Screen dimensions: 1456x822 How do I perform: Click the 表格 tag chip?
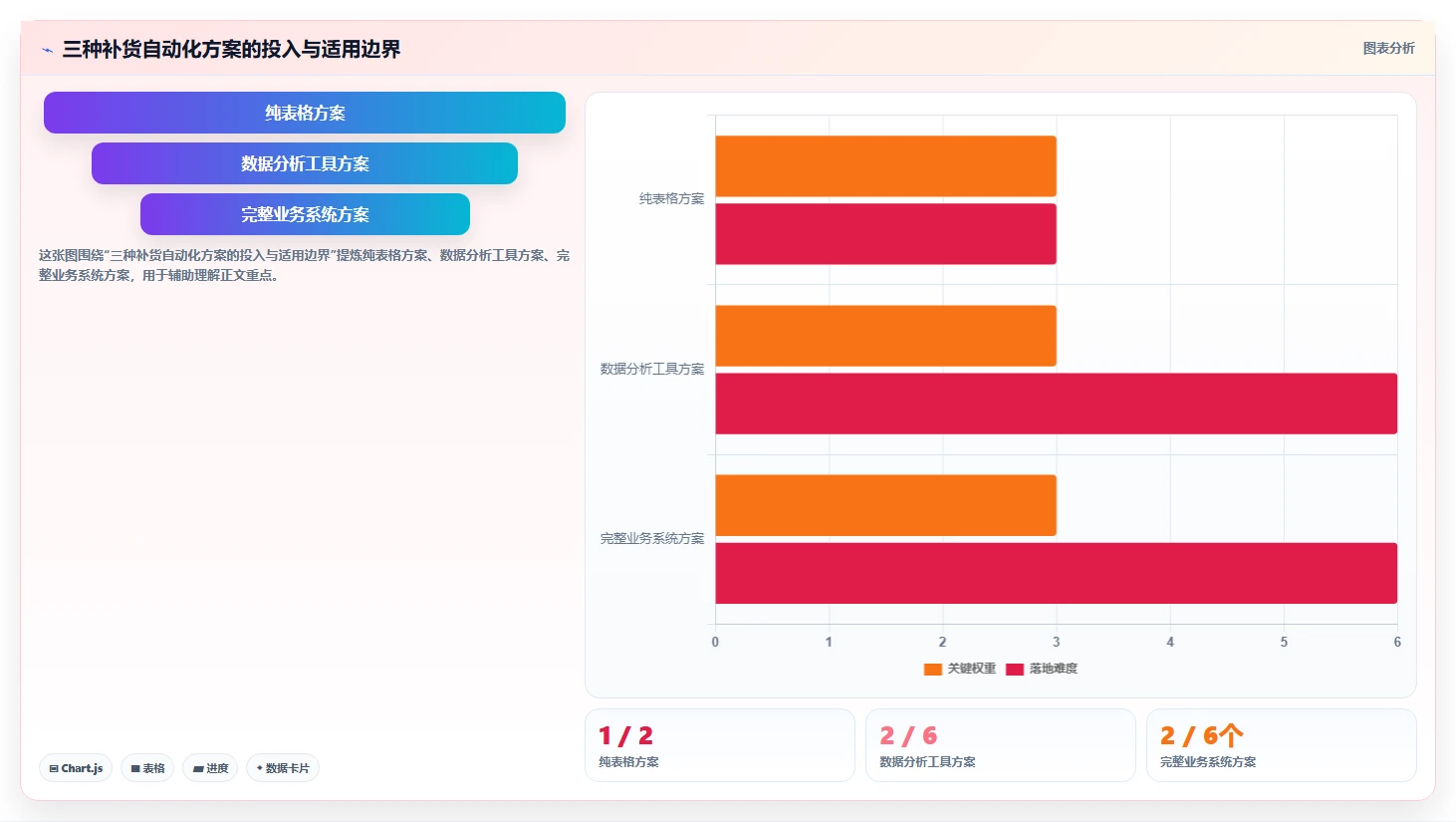coord(147,768)
